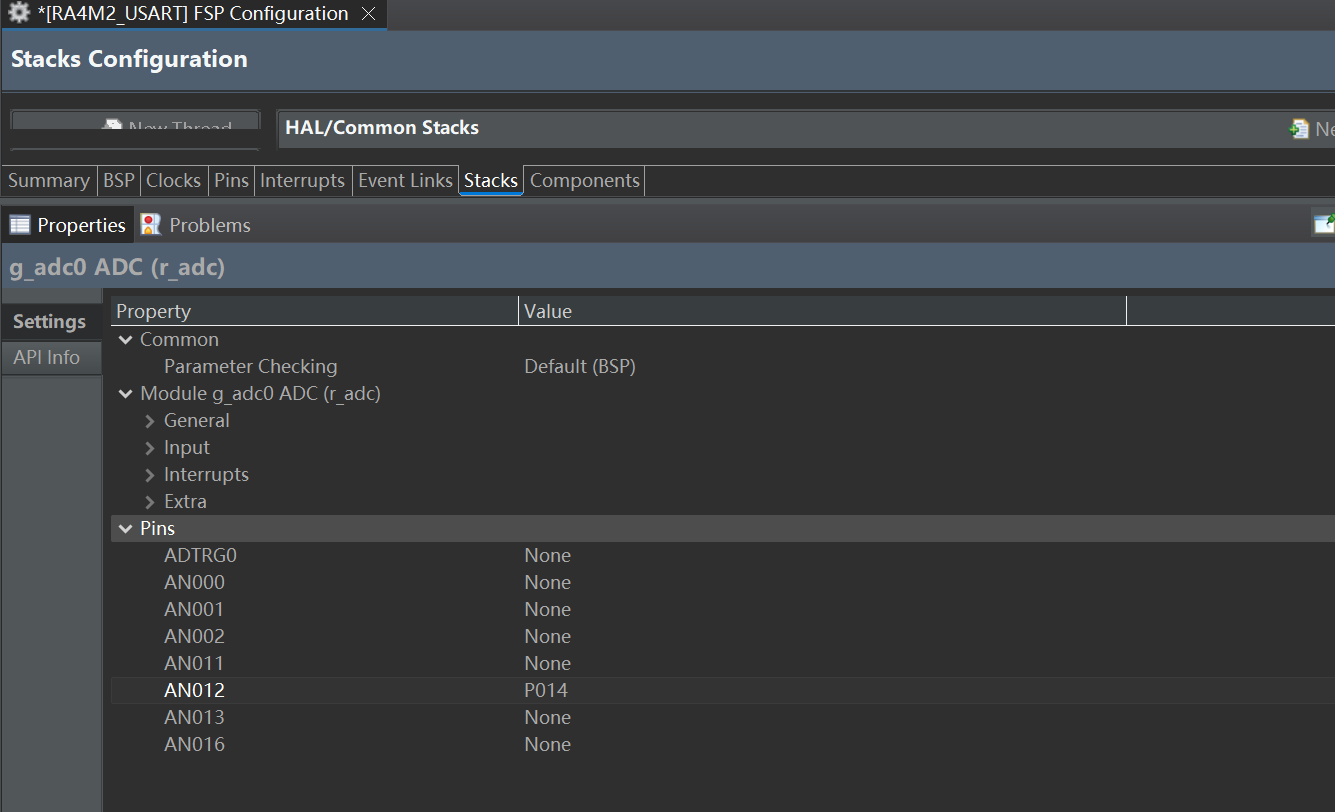Select the Properties view tab
This screenshot has width=1335, height=812.
point(68,225)
